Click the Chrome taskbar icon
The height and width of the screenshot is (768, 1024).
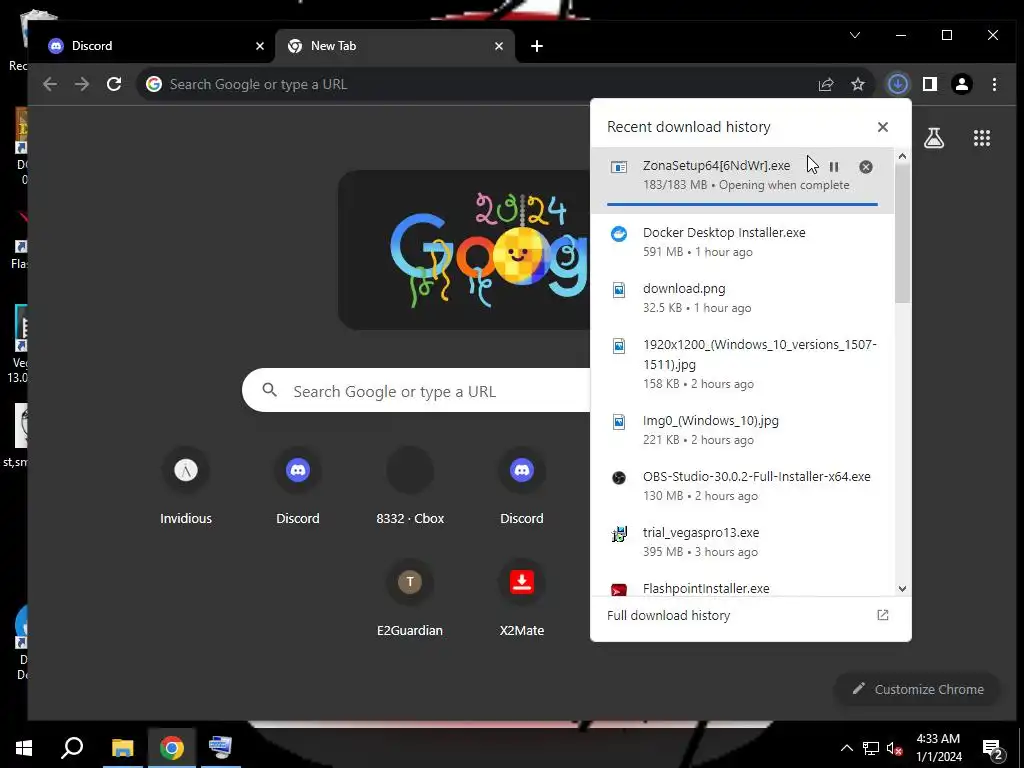[x=172, y=748]
